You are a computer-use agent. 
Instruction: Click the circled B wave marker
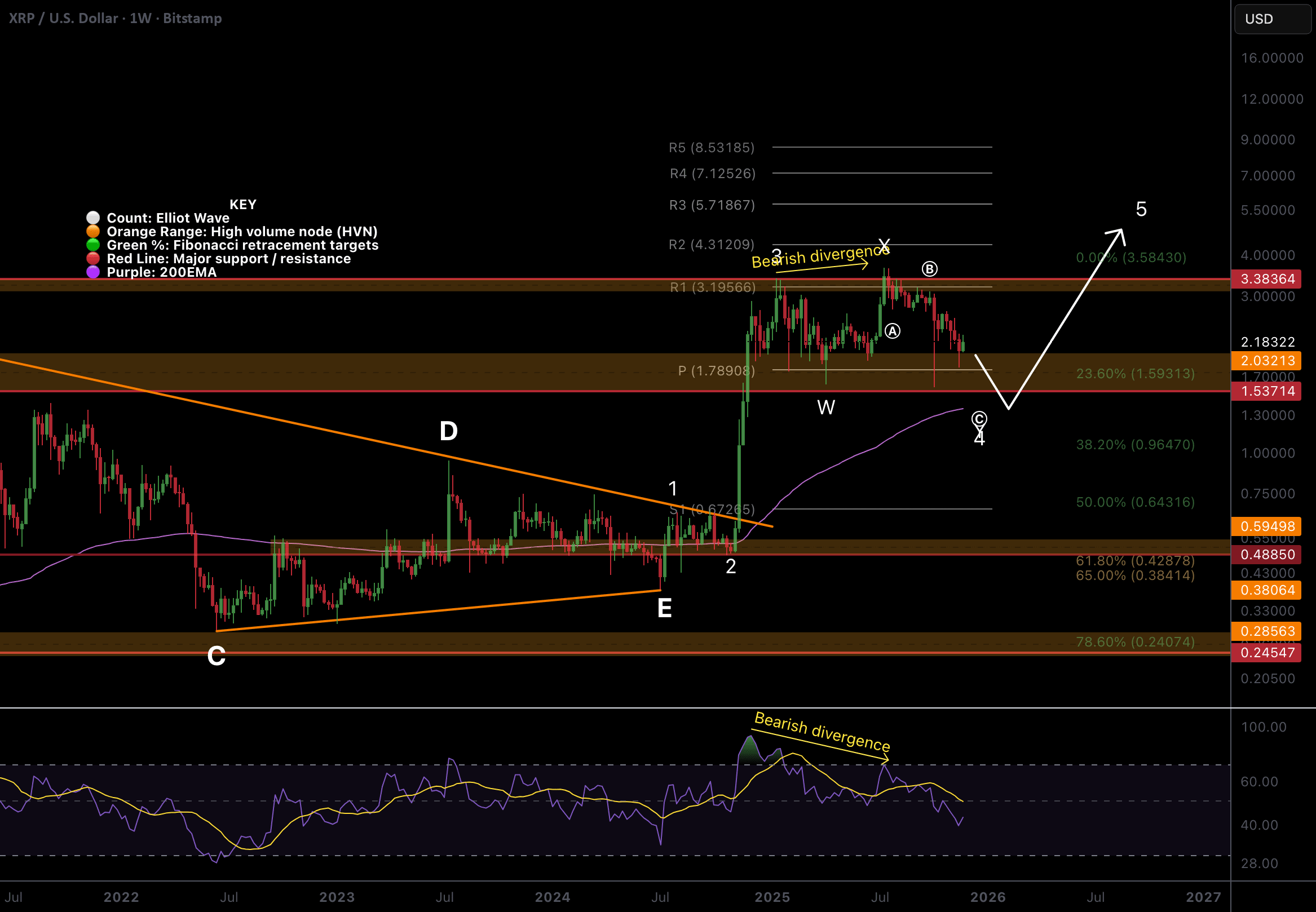pyautogui.click(x=930, y=268)
